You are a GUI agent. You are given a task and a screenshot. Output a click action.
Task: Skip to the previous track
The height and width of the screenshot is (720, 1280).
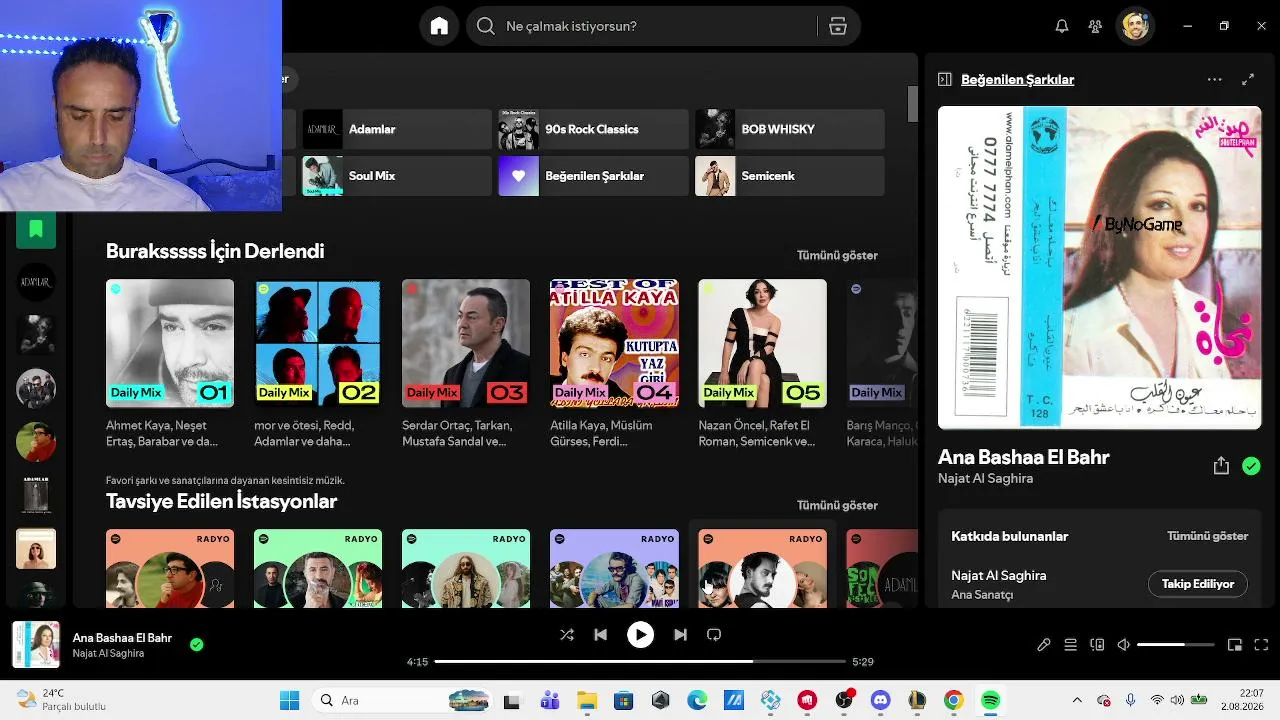(x=600, y=634)
